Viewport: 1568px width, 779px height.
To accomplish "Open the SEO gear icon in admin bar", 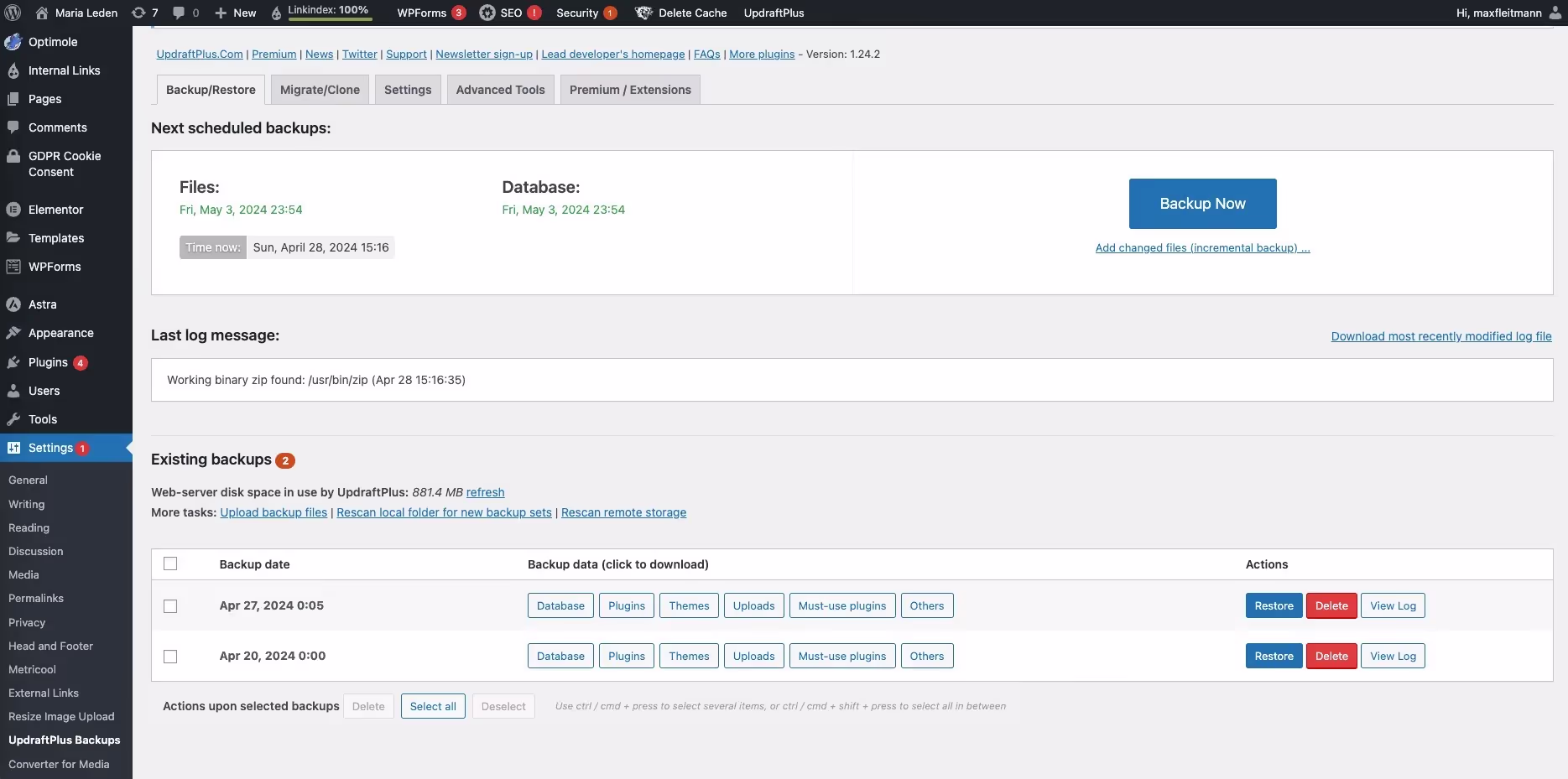I will [487, 13].
